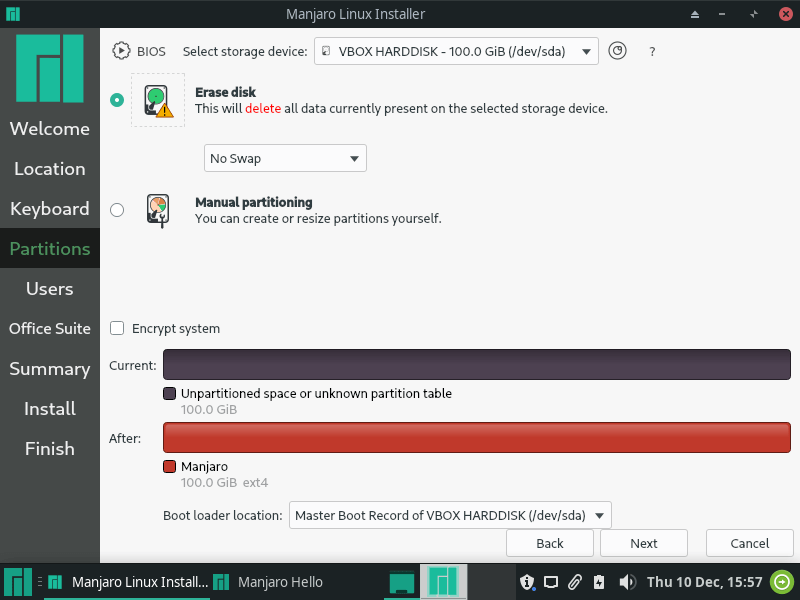The height and width of the screenshot is (600, 800).
Task: Click the BIOS gear icon
Action: [121, 51]
